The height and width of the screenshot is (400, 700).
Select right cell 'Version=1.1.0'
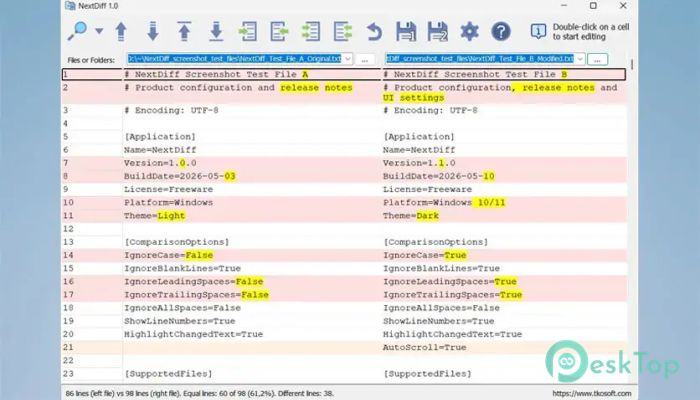[504, 163]
